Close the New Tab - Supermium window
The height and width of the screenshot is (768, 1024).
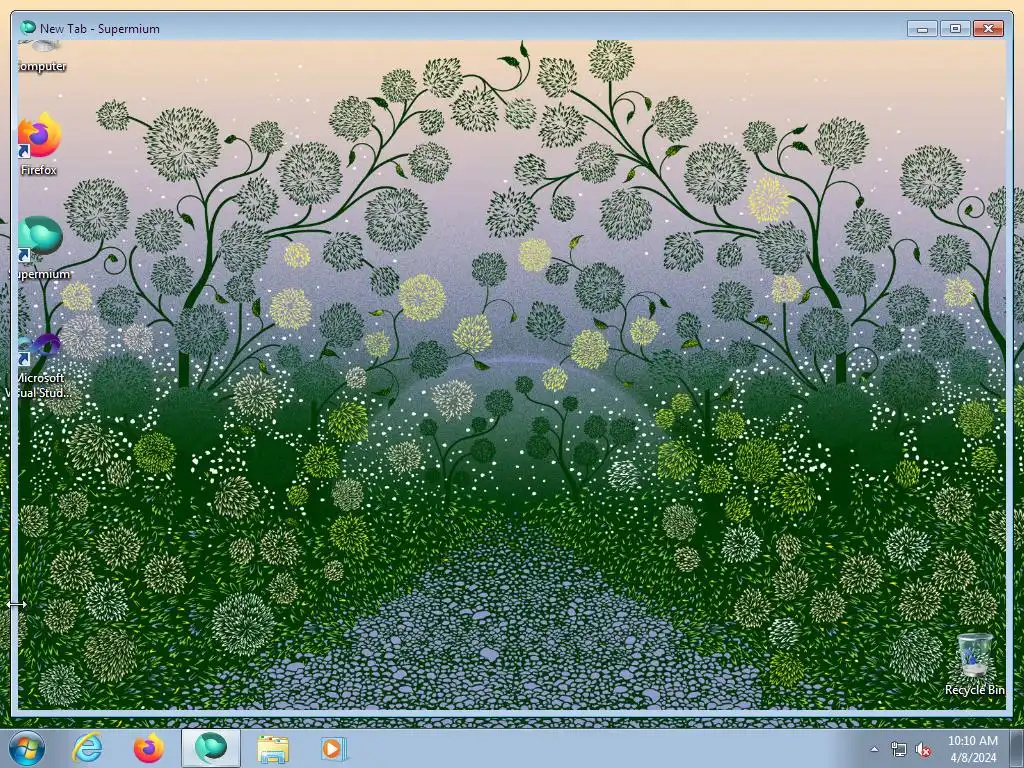[x=988, y=29]
